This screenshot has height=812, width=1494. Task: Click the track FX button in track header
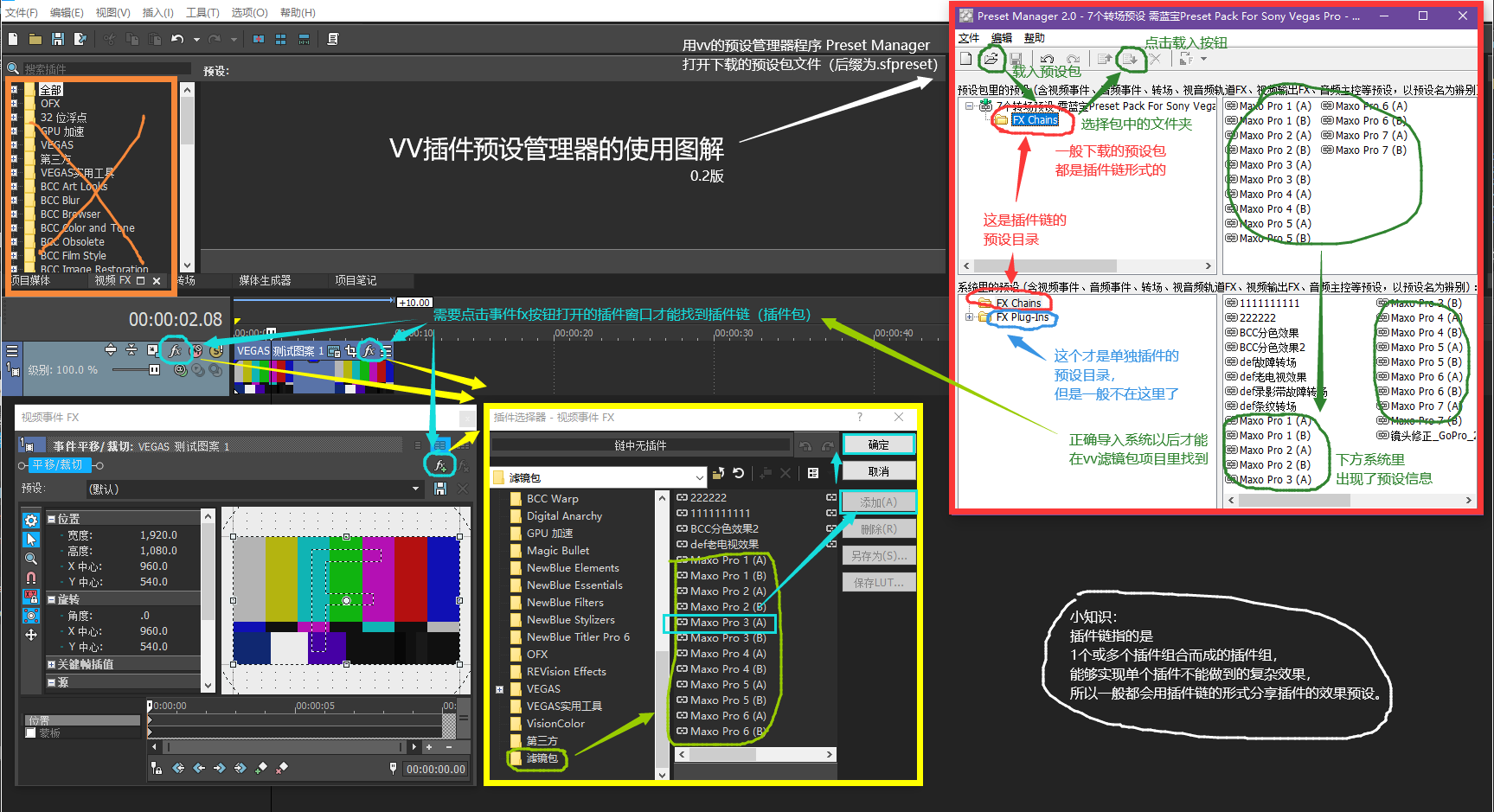point(176,350)
